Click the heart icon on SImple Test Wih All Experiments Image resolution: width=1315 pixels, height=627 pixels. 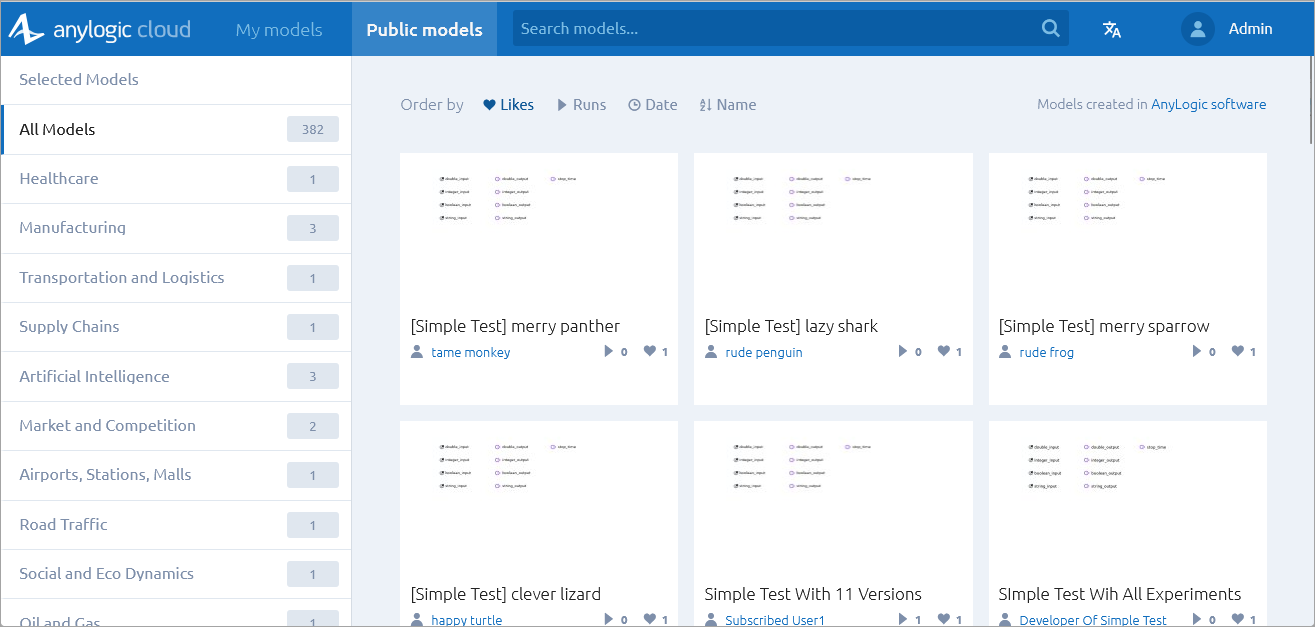pyautogui.click(x=1237, y=619)
